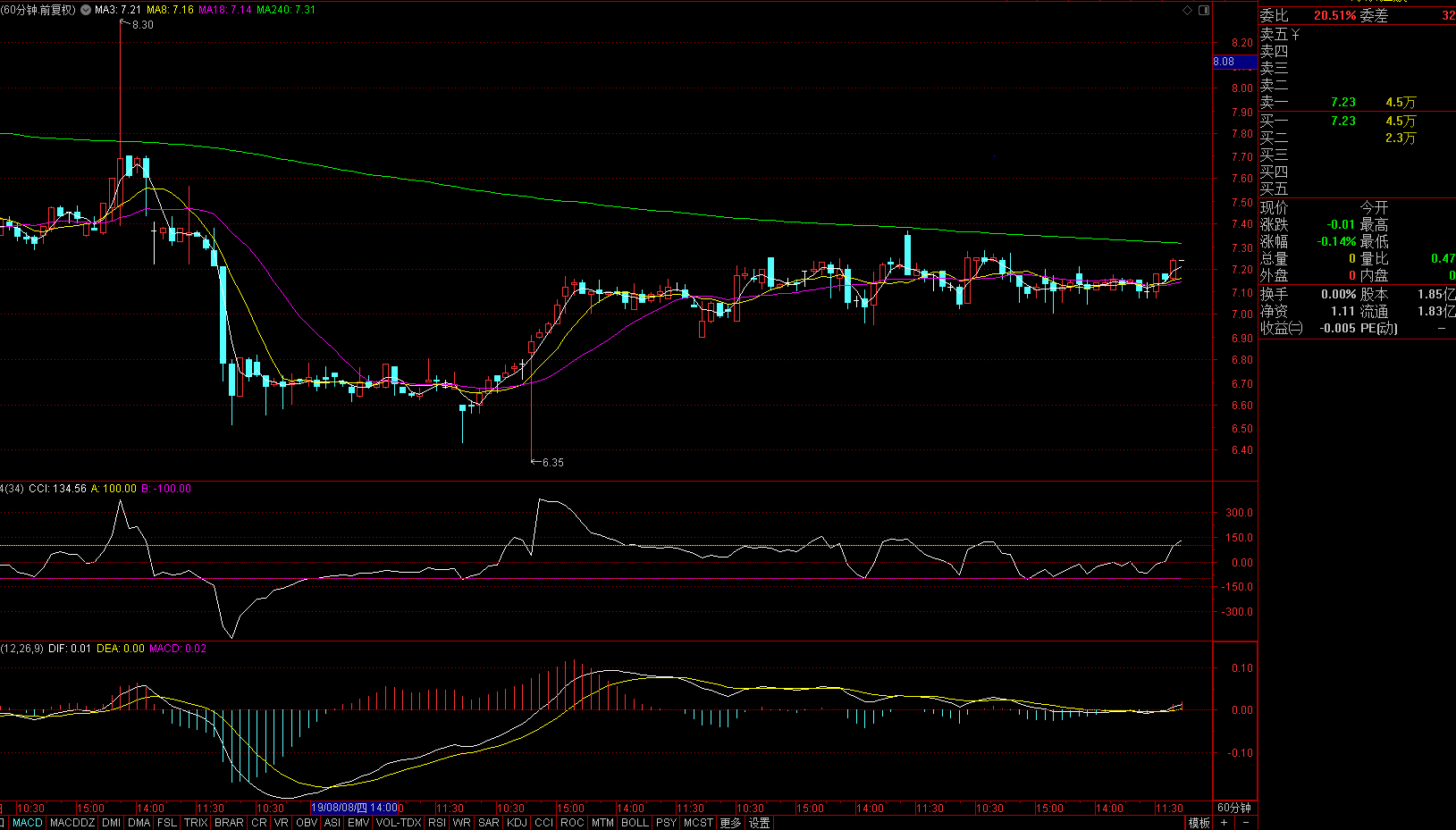Open the KDJ indicator
Screen dimensions: 1456x830
click(517, 823)
